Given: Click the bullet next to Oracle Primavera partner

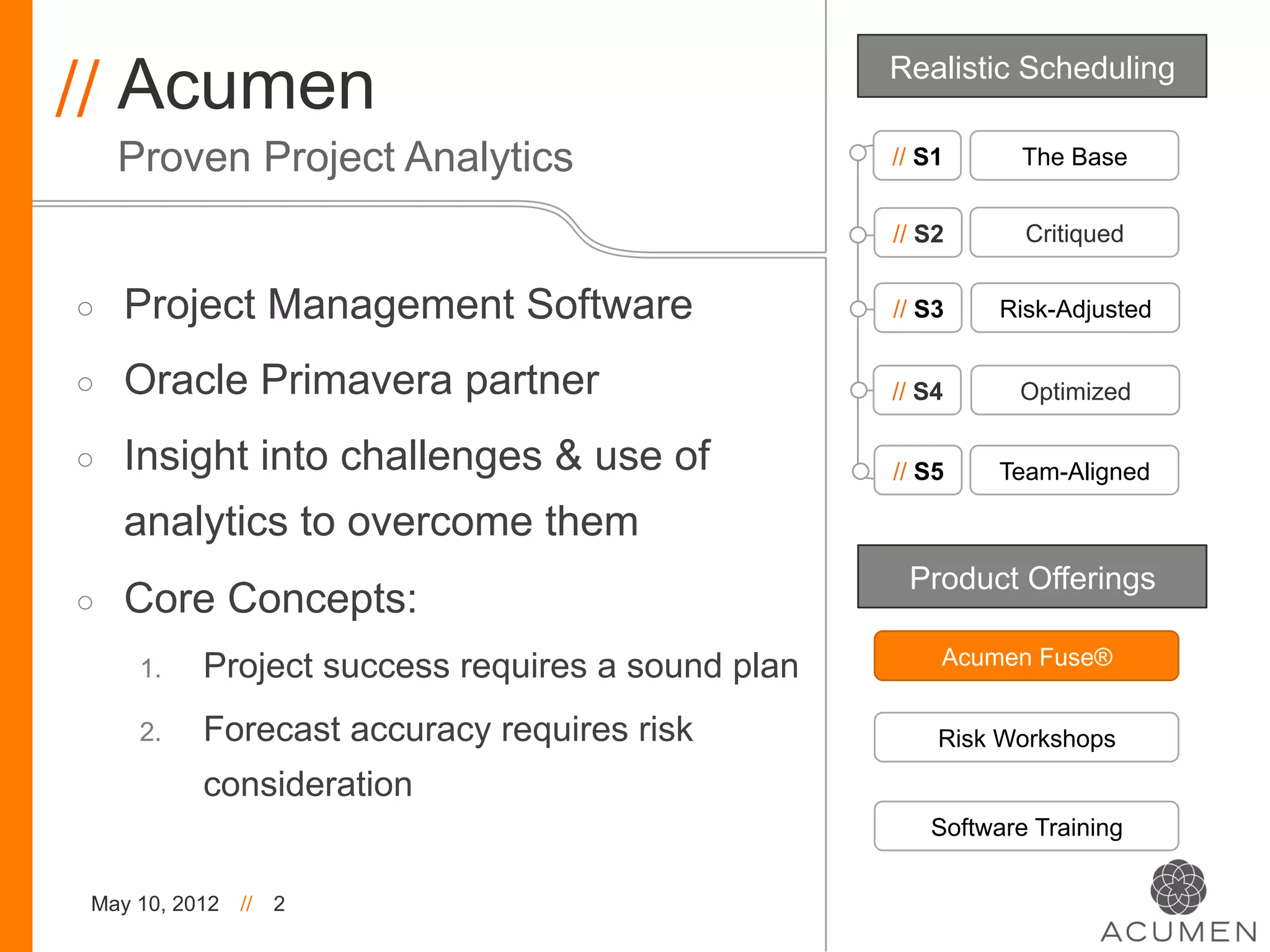Looking at the screenshot, I should (86, 384).
